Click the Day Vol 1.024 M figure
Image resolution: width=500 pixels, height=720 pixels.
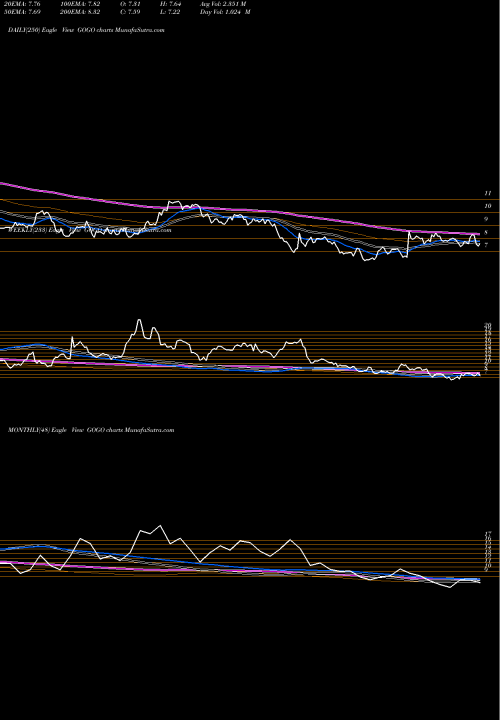225,12
